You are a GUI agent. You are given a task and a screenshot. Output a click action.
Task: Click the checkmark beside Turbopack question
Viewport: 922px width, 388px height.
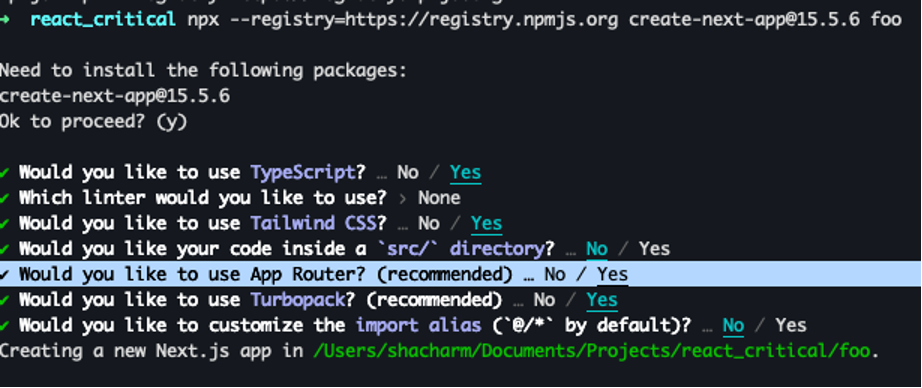coord(4,300)
